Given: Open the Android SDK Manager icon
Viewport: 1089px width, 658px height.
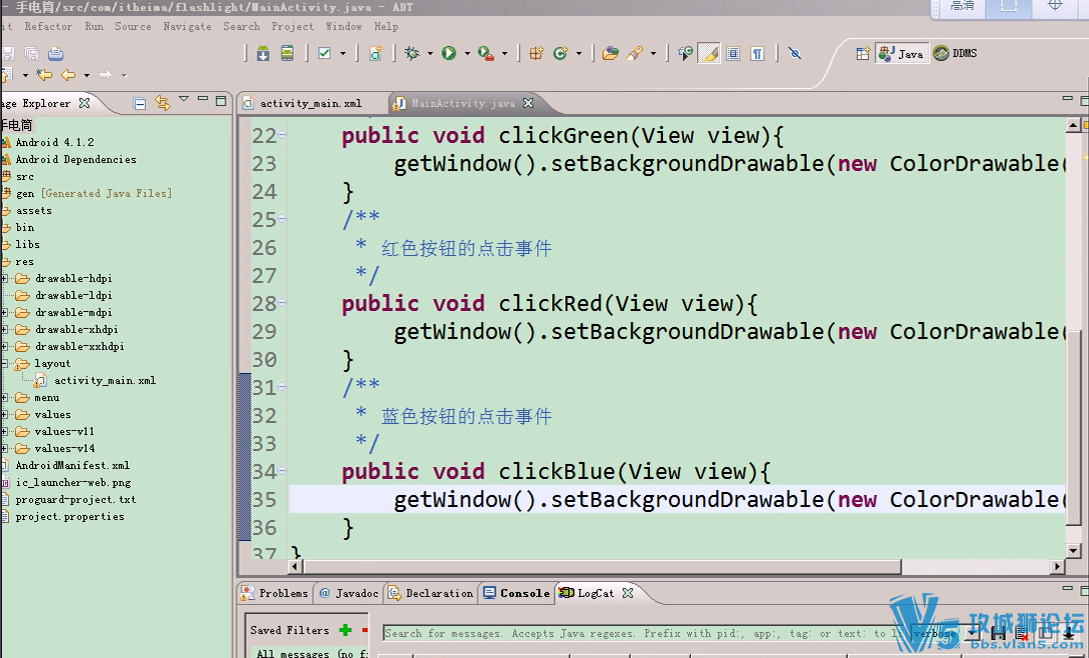Looking at the screenshot, I should tap(263, 54).
